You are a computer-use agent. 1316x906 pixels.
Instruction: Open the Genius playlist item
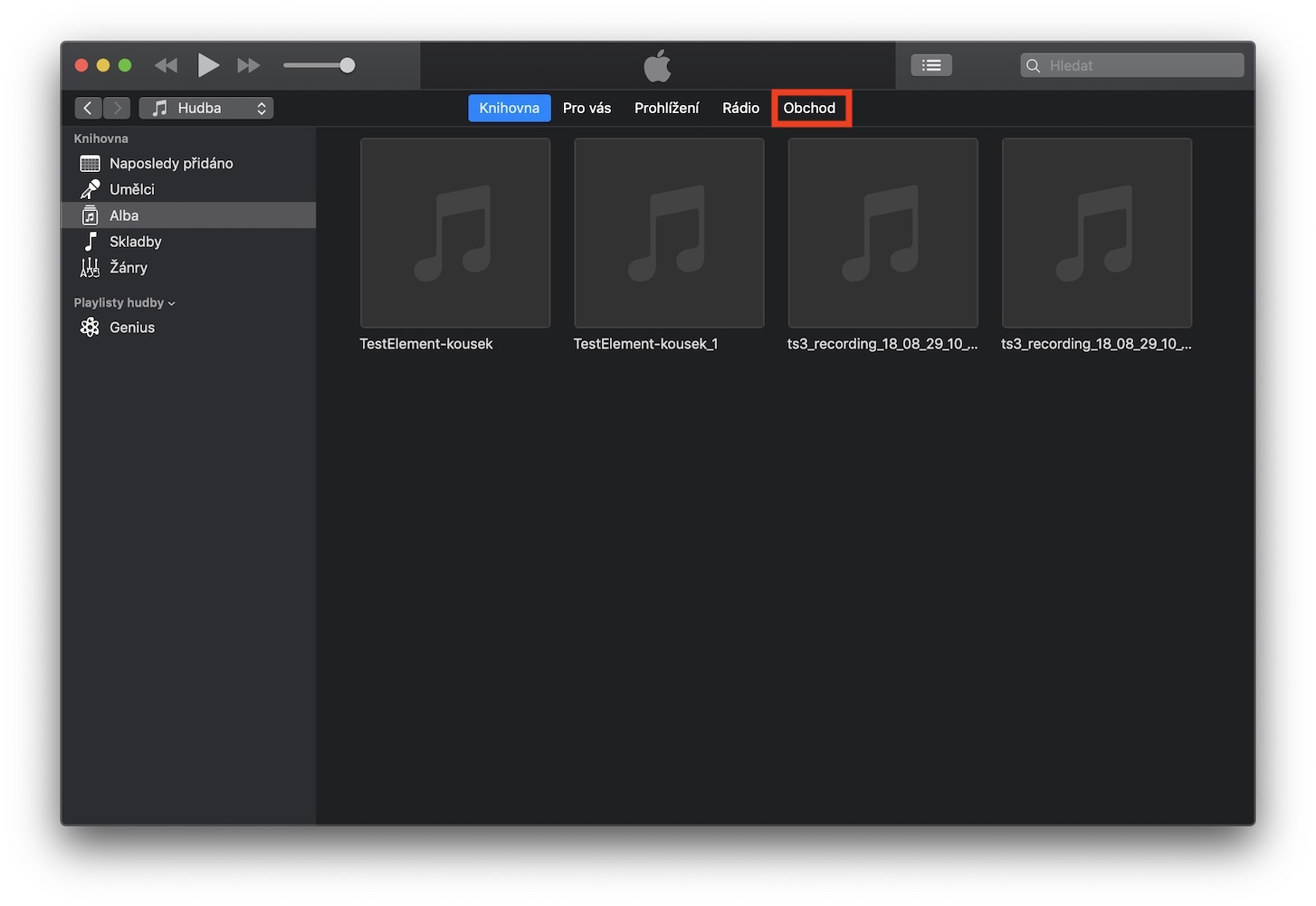(188, 328)
